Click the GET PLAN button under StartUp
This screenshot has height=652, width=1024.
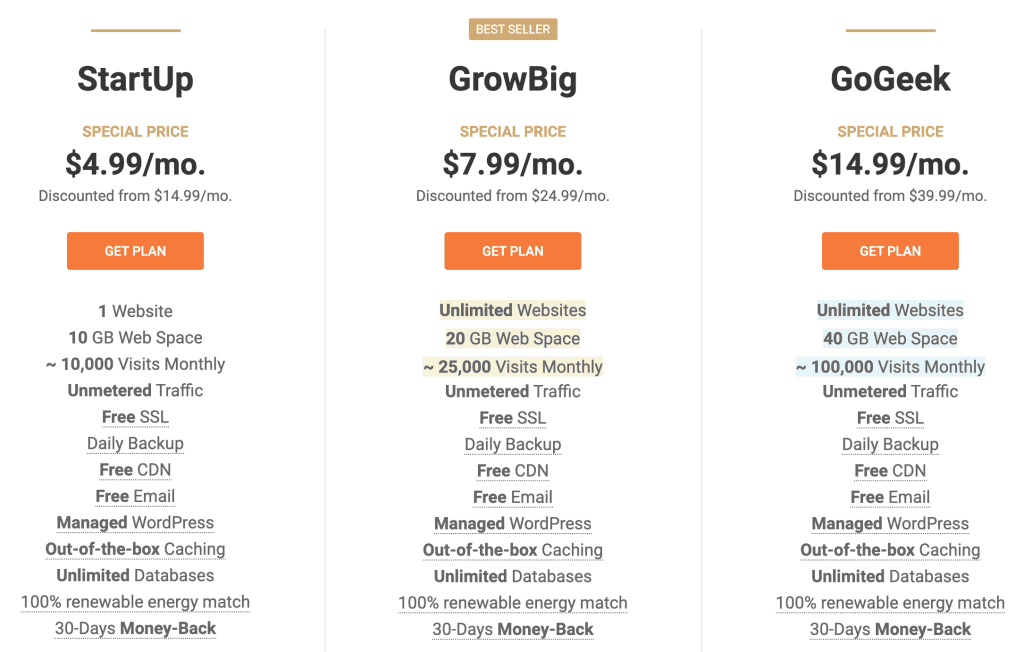click(135, 251)
